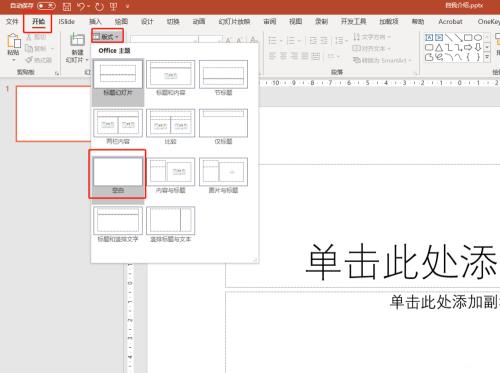This screenshot has height=373, width=500.
Task: Select the Arc shape in shapes gallery
Action: click(x=449, y=57)
